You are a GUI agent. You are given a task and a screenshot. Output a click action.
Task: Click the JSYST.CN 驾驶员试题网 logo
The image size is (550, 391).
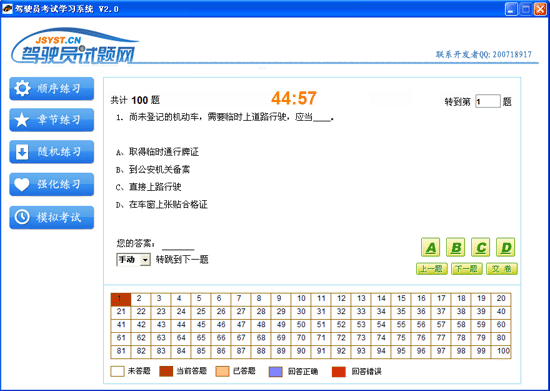pyautogui.click(x=75, y=47)
